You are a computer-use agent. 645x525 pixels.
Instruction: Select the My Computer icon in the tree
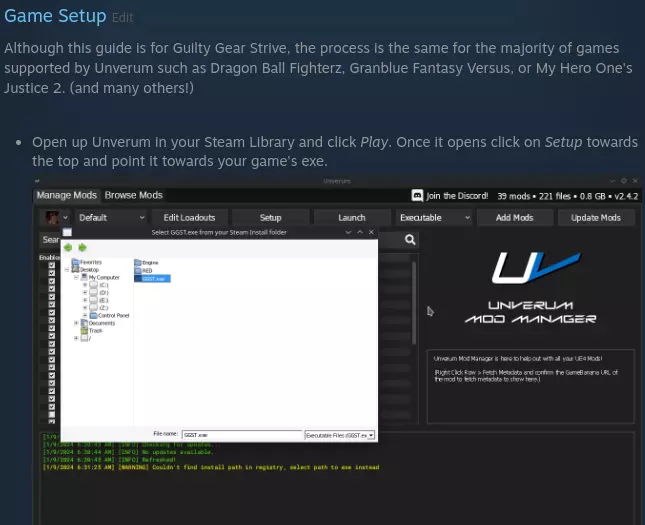84,277
